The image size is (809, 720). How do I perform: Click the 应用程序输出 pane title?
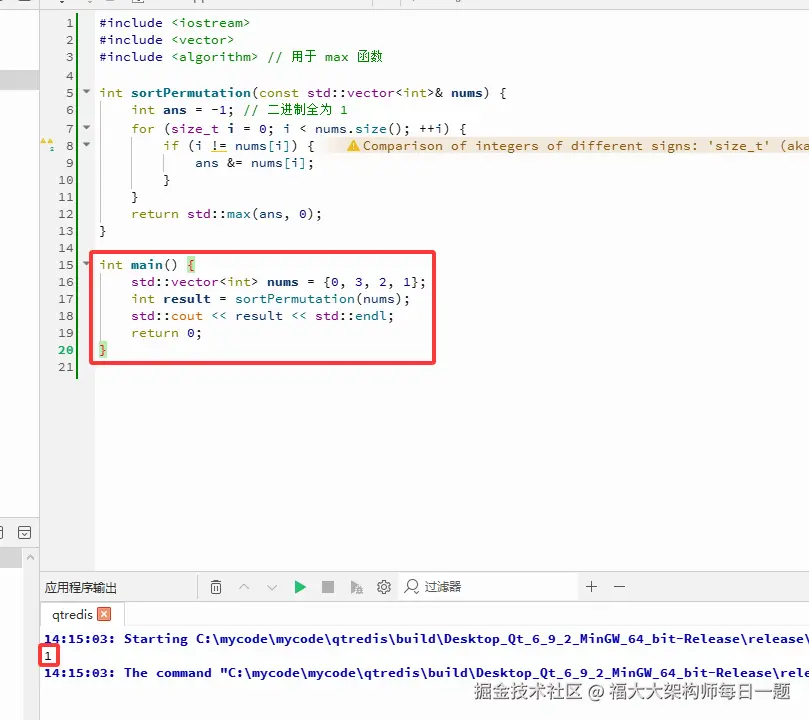80,587
